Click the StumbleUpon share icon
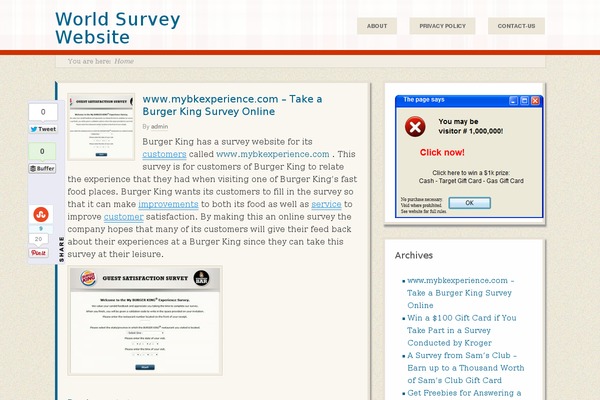 coord(41,214)
